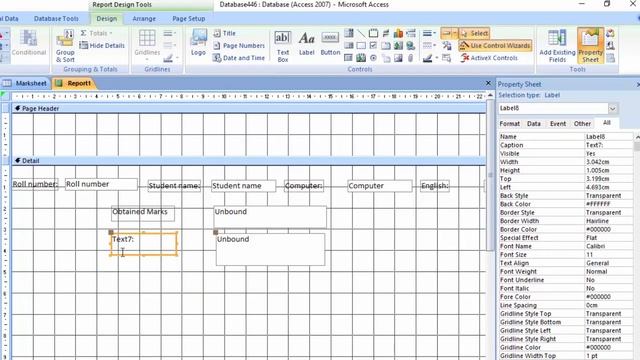Screen dimensions: 640x360
Task: Open ActiveX Controls list
Action: tap(489, 58)
